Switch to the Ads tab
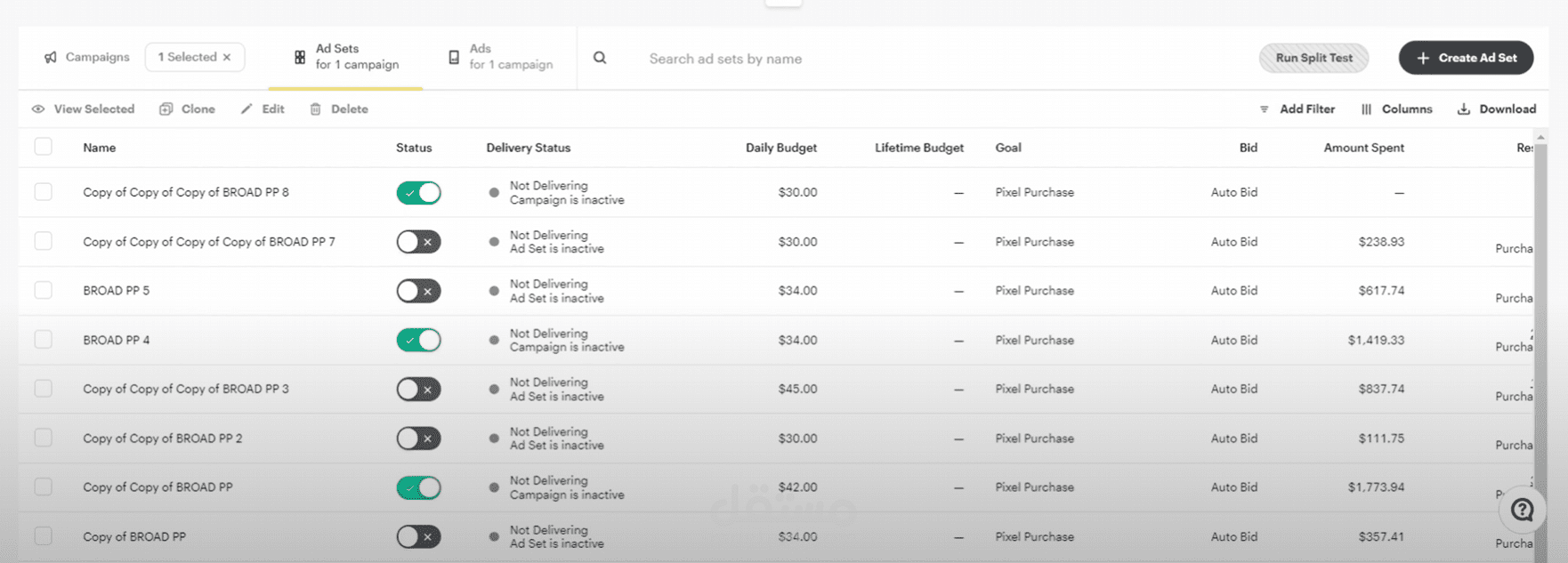The height and width of the screenshot is (563, 1568). coord(501,57)
